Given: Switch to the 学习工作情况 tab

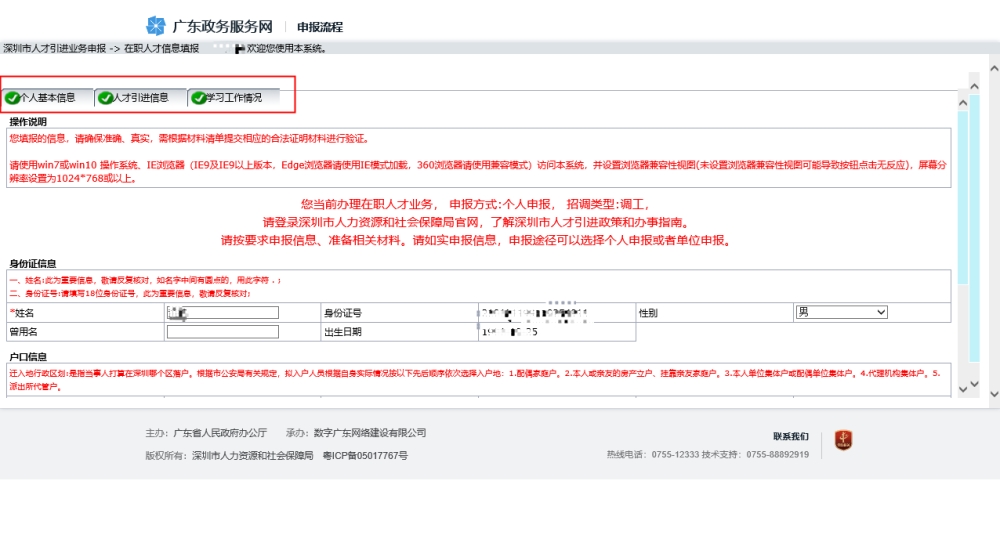Looking at the screenshot, I should pyautogui.click(x=234, y=98).
